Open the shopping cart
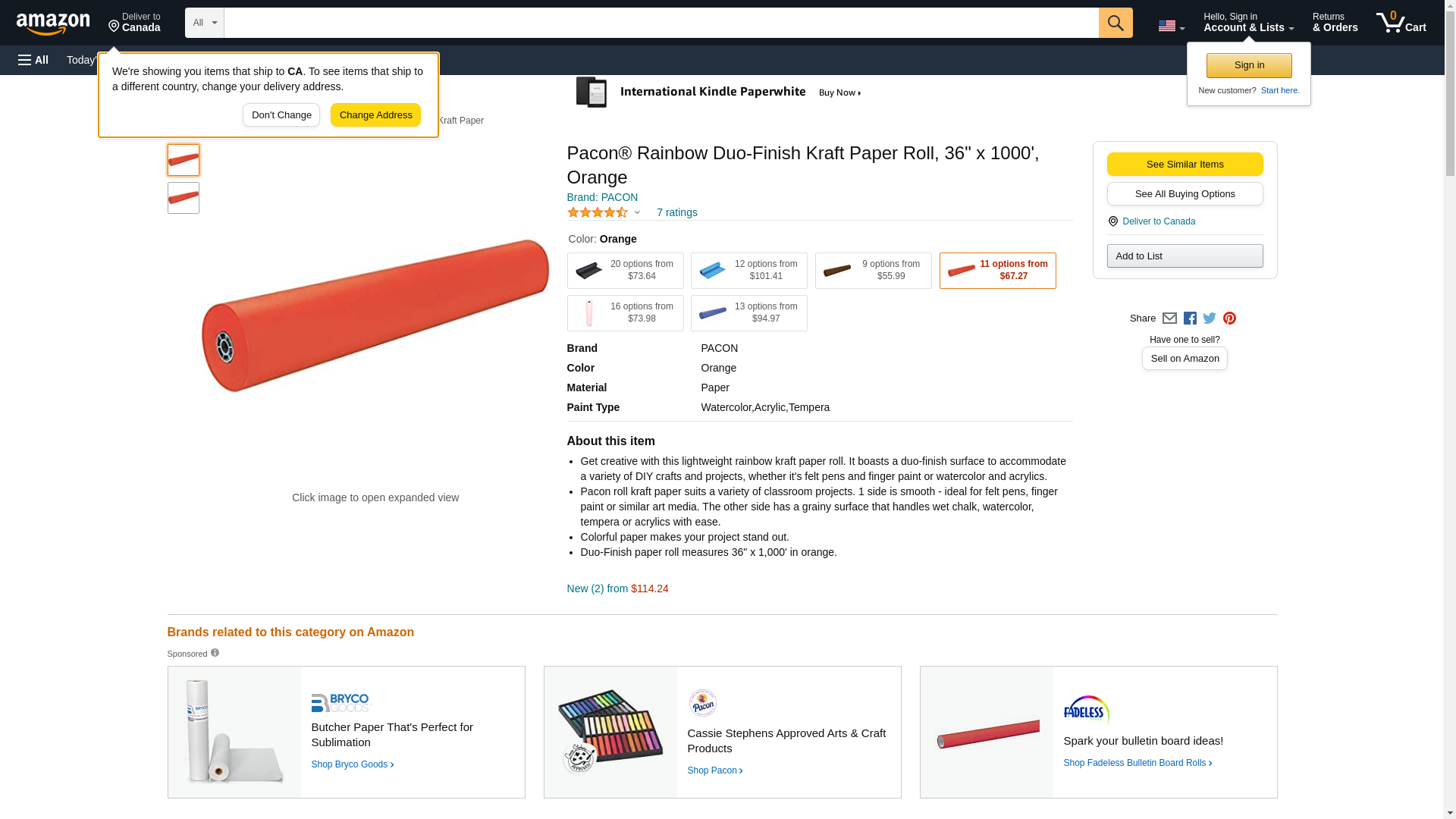 [x=1401, y=23]
